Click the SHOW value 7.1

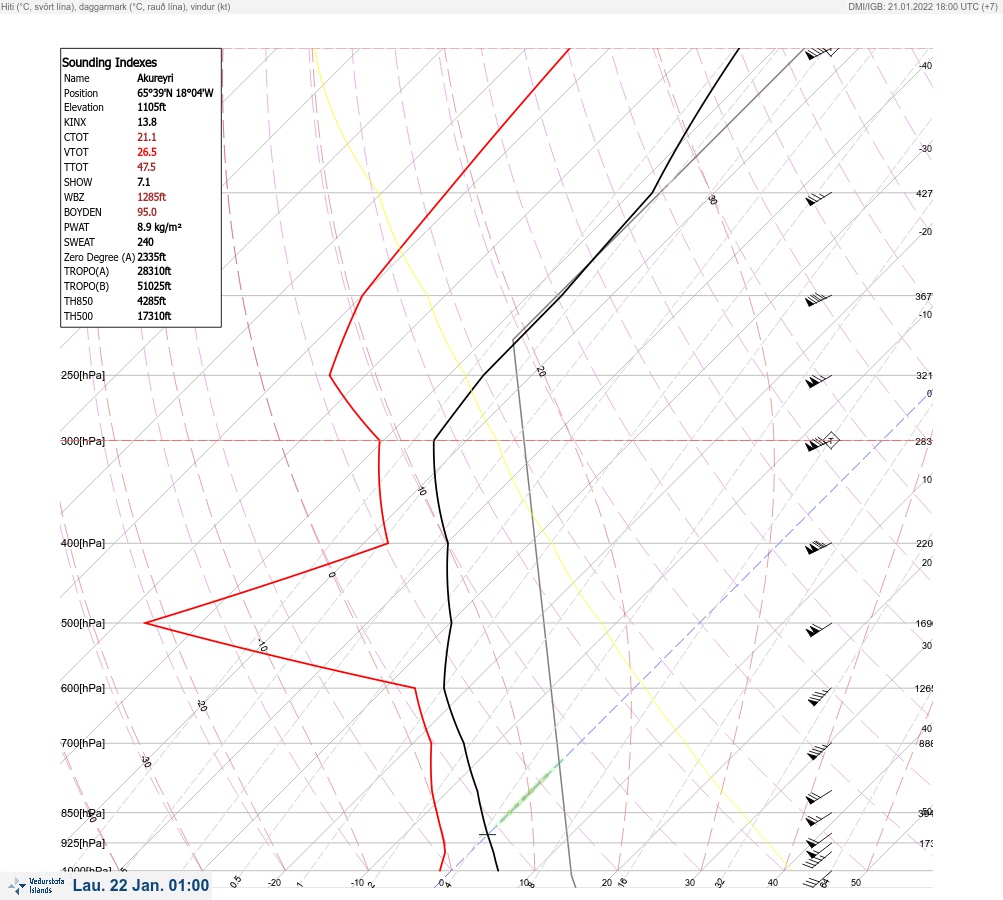(143, 182)
